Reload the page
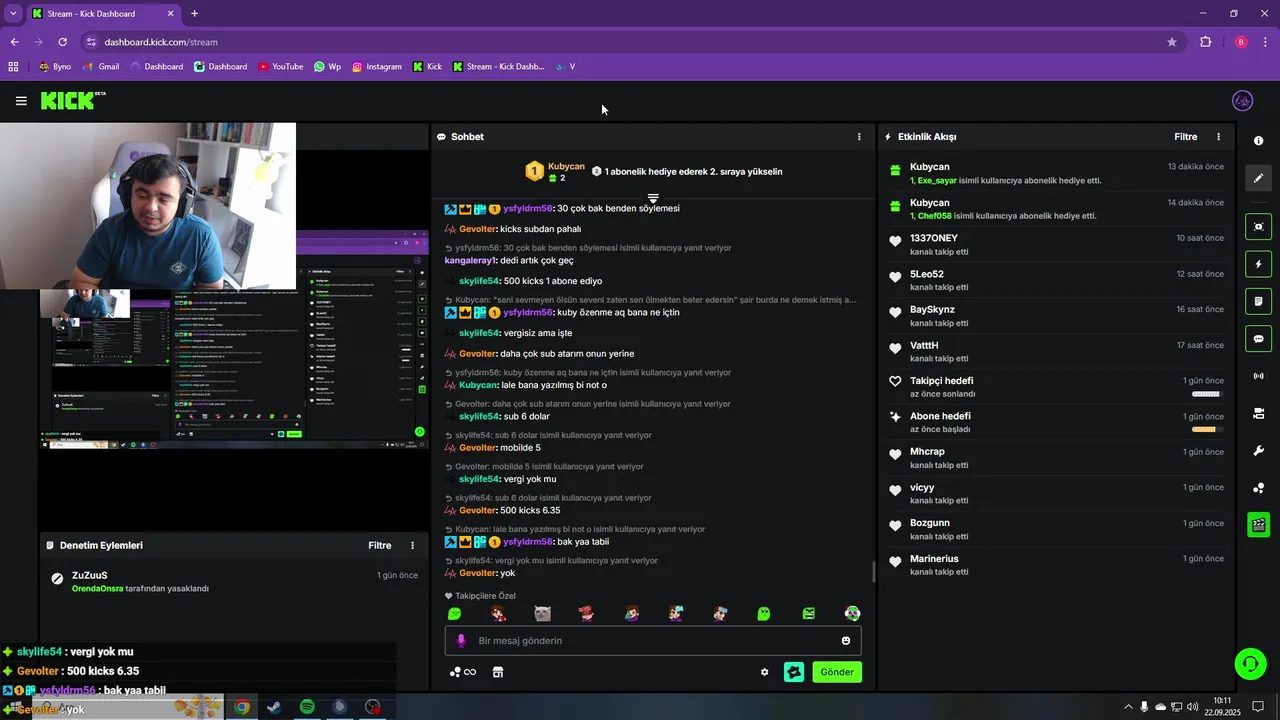 pos(62,42)
